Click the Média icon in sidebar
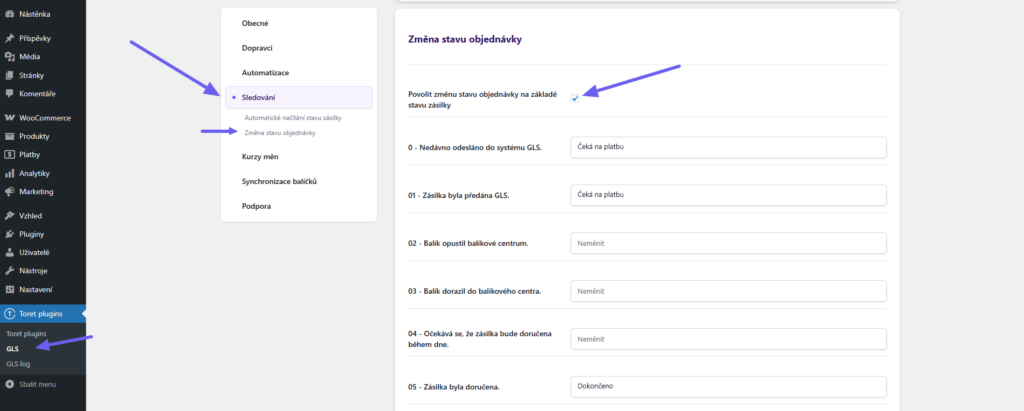The height and width of the screenshot is (411, 1024). point(9,57)
